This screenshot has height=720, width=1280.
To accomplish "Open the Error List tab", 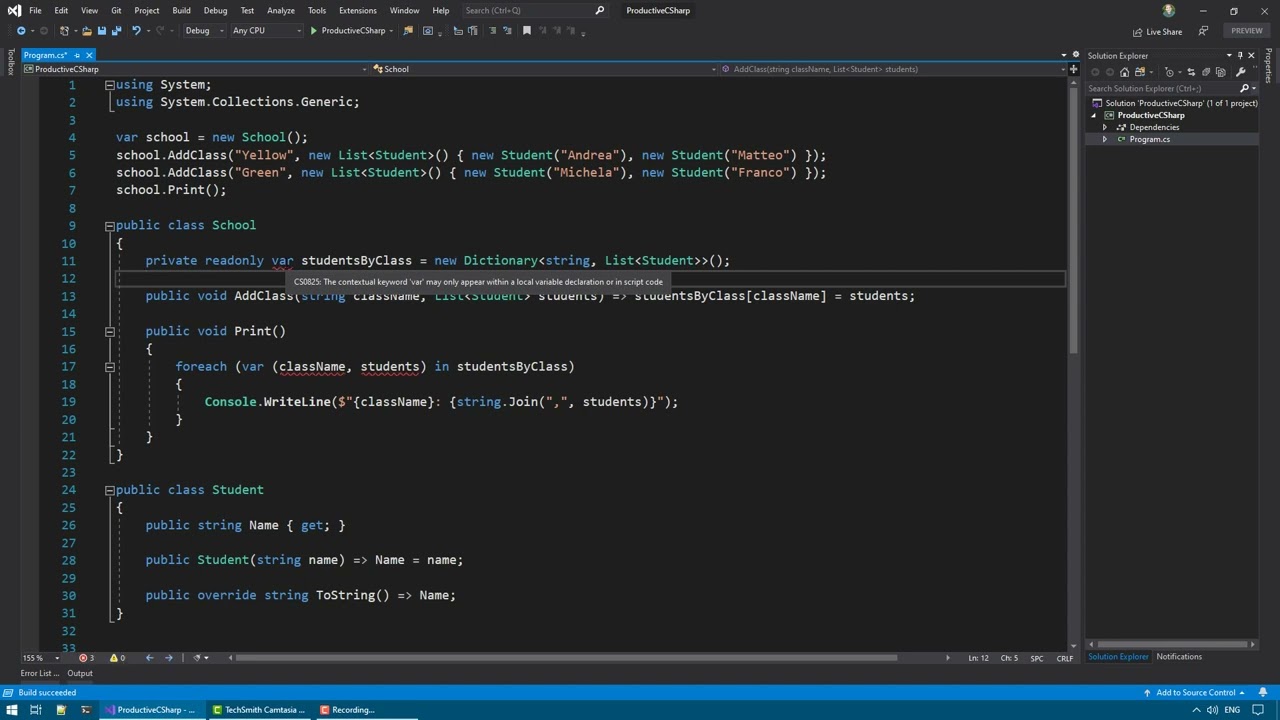I will coord(40,674).
